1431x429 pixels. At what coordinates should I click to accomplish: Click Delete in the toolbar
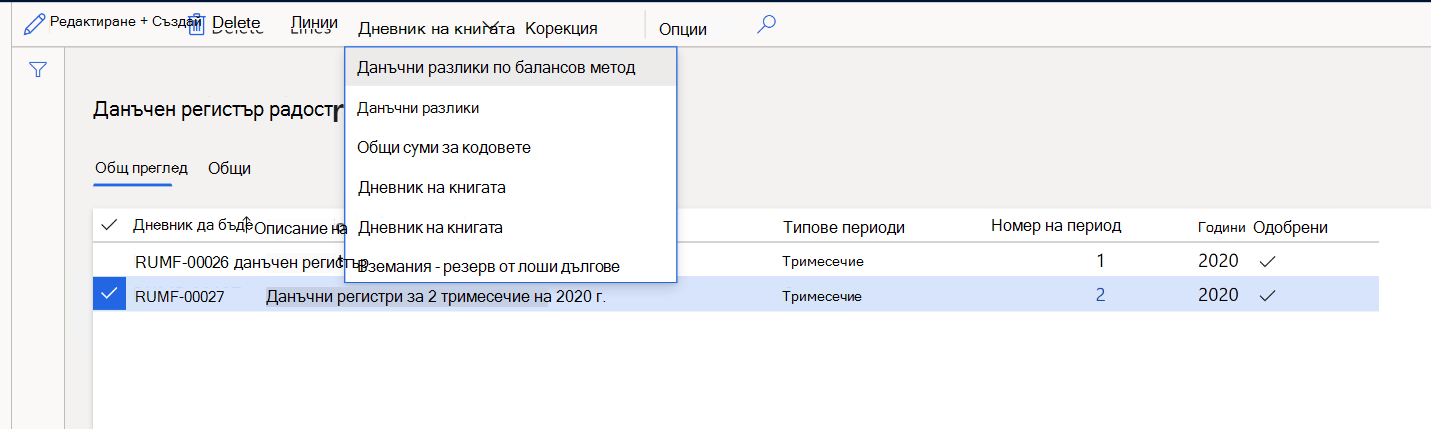click(x=236, y=22)
